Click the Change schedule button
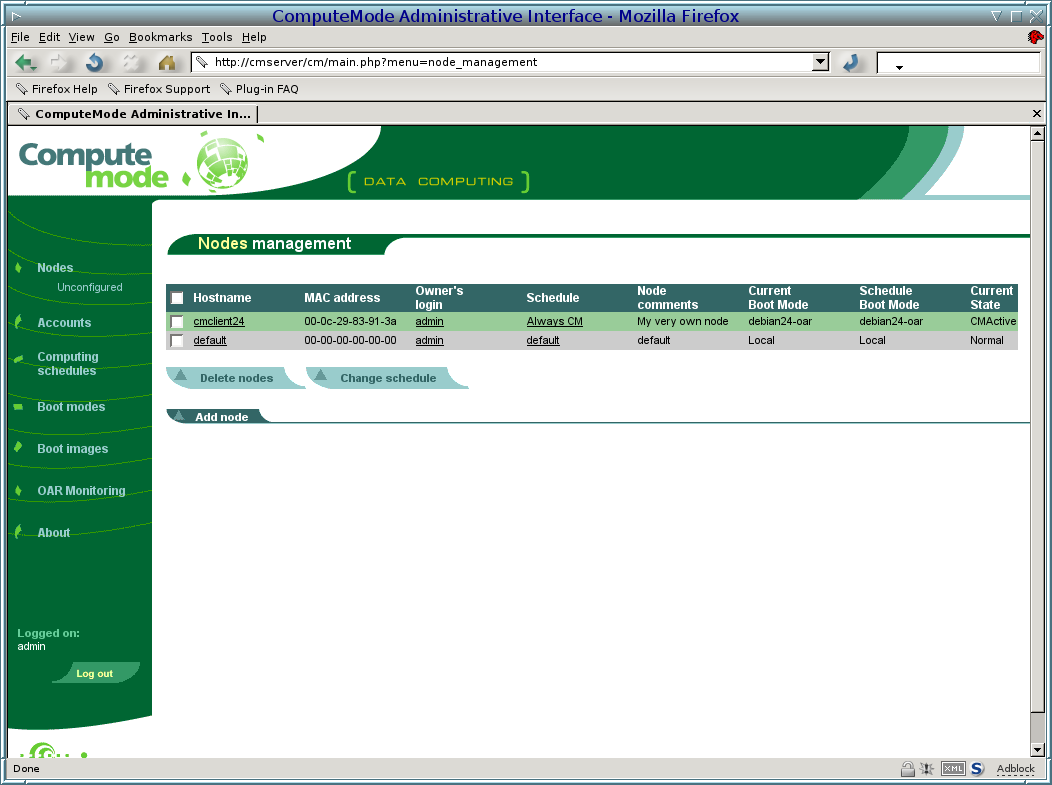Image resolution: width=1052 pixels, height=785 pixels. (x=387, y=378)
